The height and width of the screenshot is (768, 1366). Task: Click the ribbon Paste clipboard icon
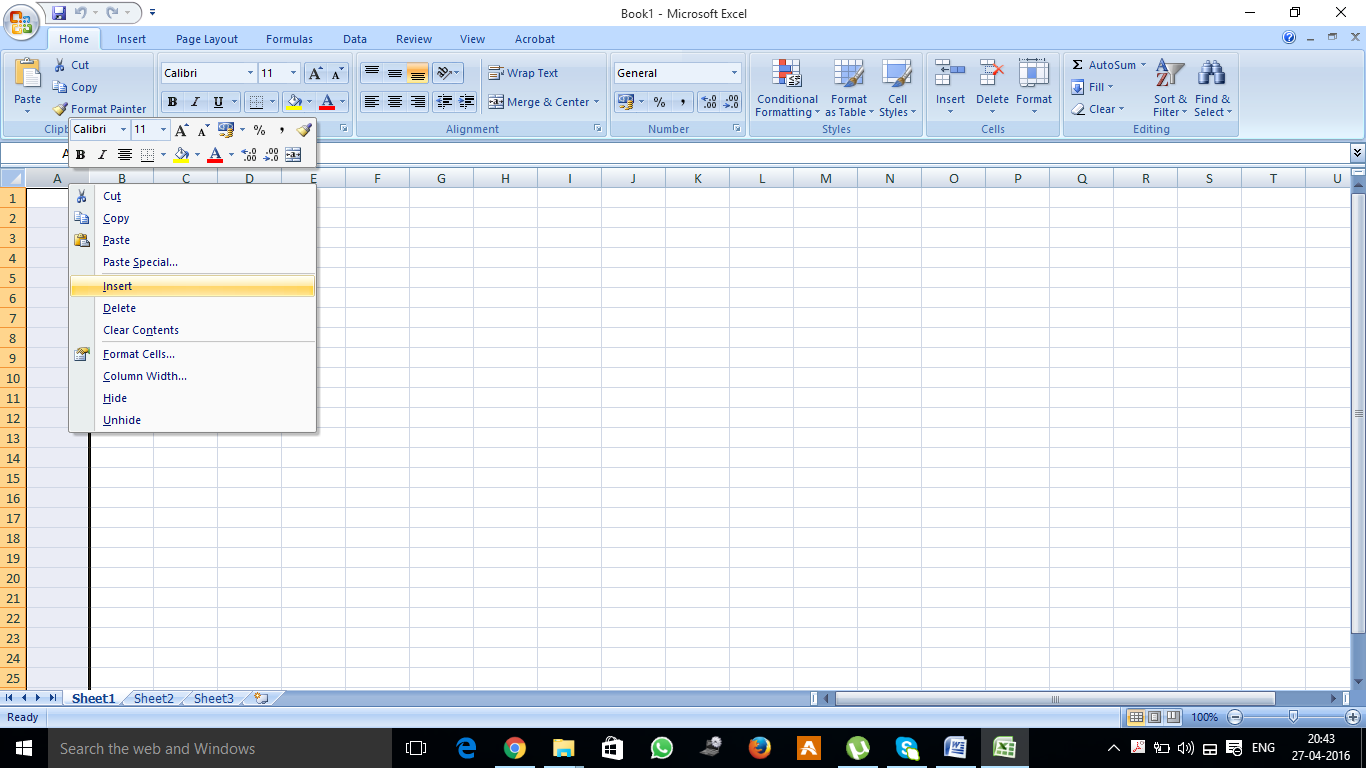(28, 73)
